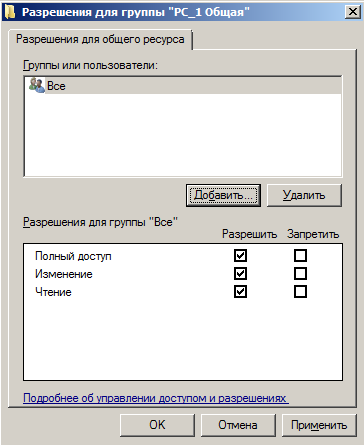Check Запретить for Полный доступ
The height and width of the screenshot is (445, 364).
click(x=300, y=256)
